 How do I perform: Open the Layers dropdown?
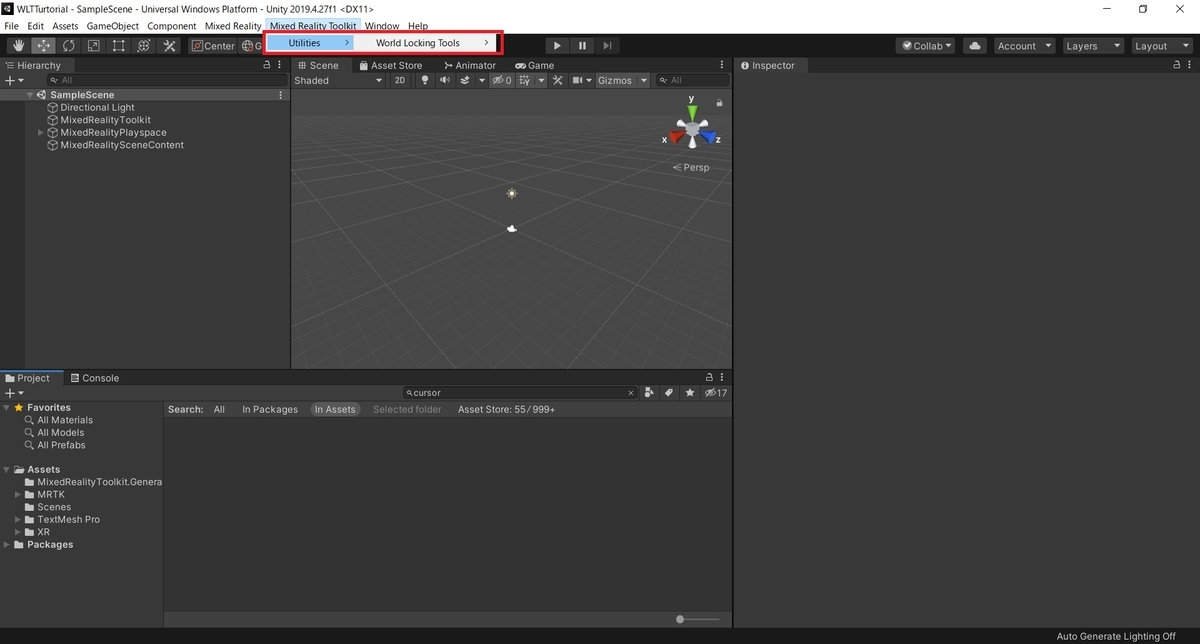click(x=1091, y=46)
